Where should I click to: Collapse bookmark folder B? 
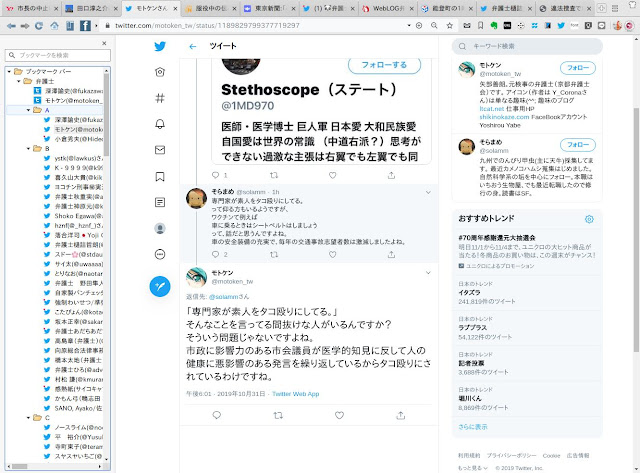coord(28,149)
